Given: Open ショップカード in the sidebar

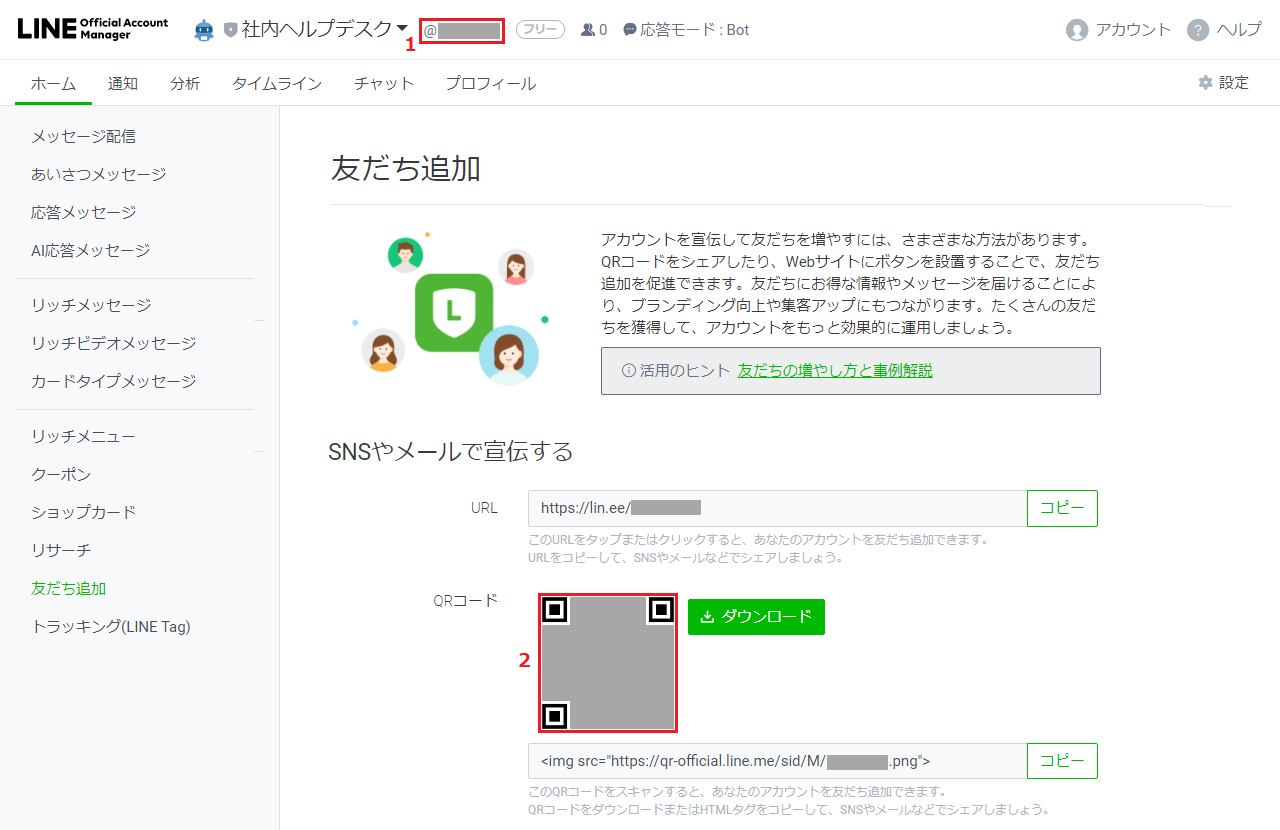Looking at the screenshot, I should pos(83,512).
